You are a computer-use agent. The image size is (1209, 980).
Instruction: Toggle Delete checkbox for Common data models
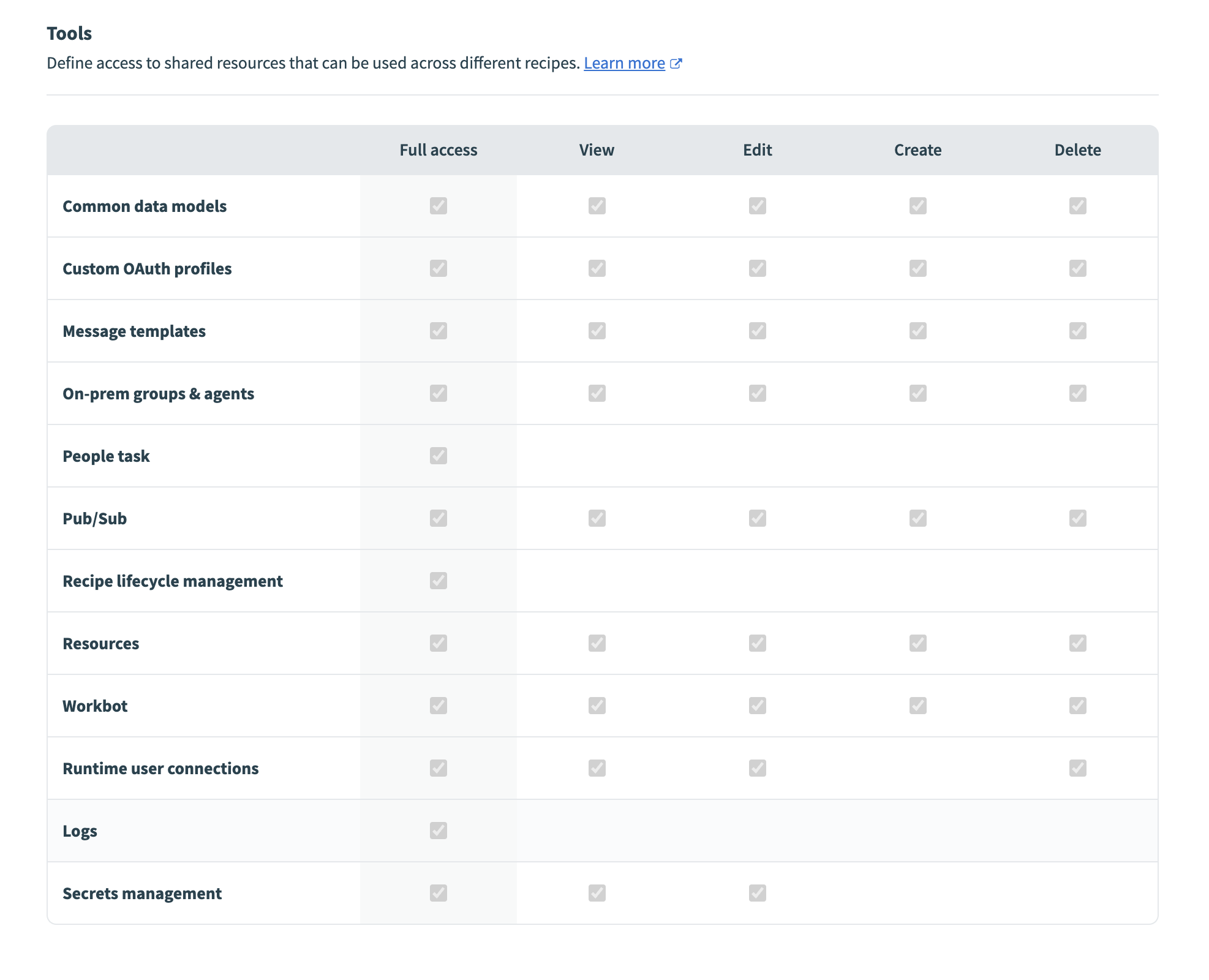pyautogui.click(x=1077, y=206)
